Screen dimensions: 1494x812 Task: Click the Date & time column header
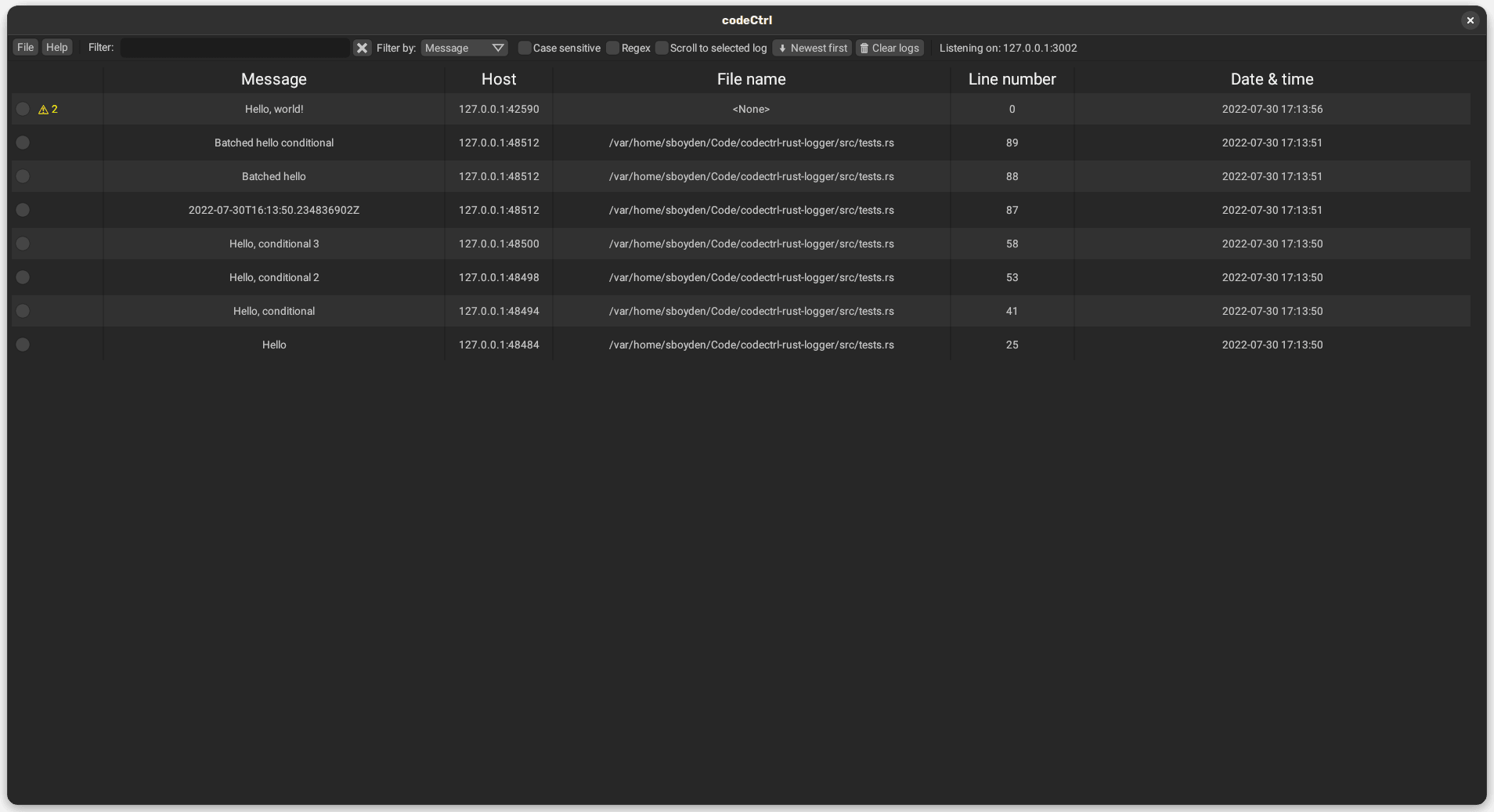coord(1272,78)
